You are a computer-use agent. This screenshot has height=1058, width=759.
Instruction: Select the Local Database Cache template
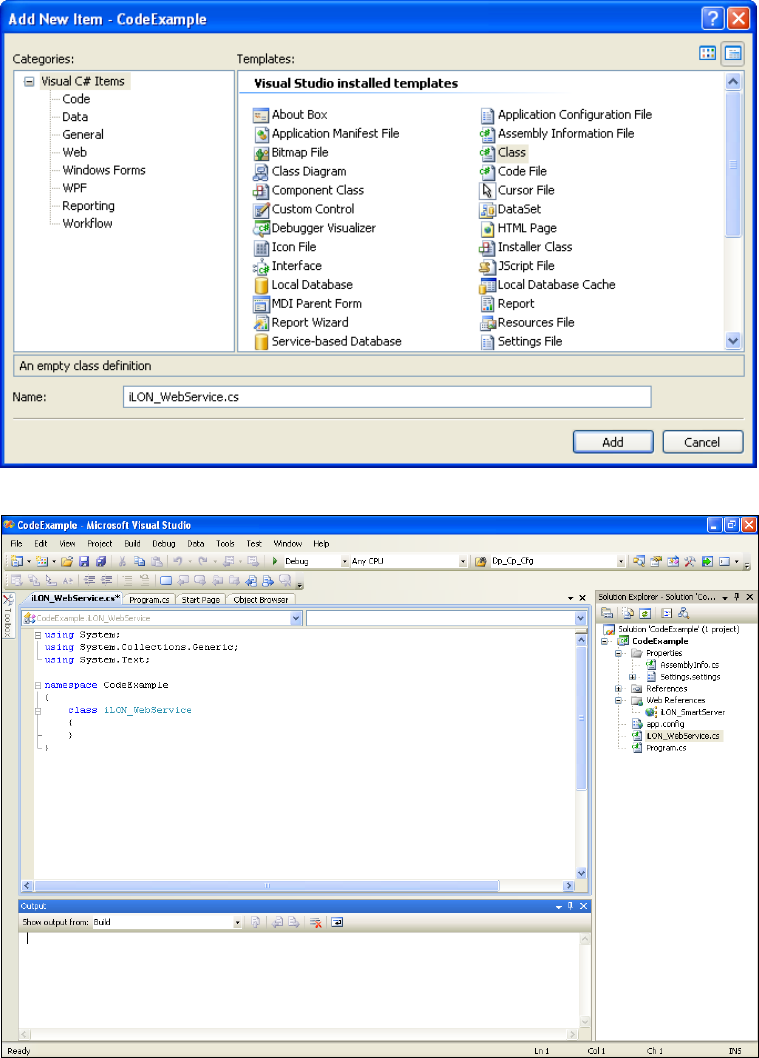[x=548, y=285]
